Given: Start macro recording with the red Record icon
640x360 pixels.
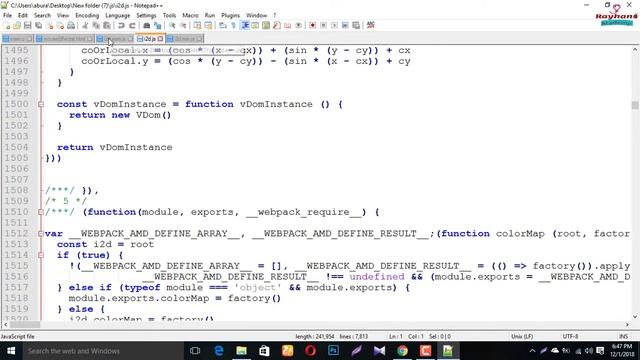Looking at the screenshot, I should pyautogui.click(x=313, y=25).
